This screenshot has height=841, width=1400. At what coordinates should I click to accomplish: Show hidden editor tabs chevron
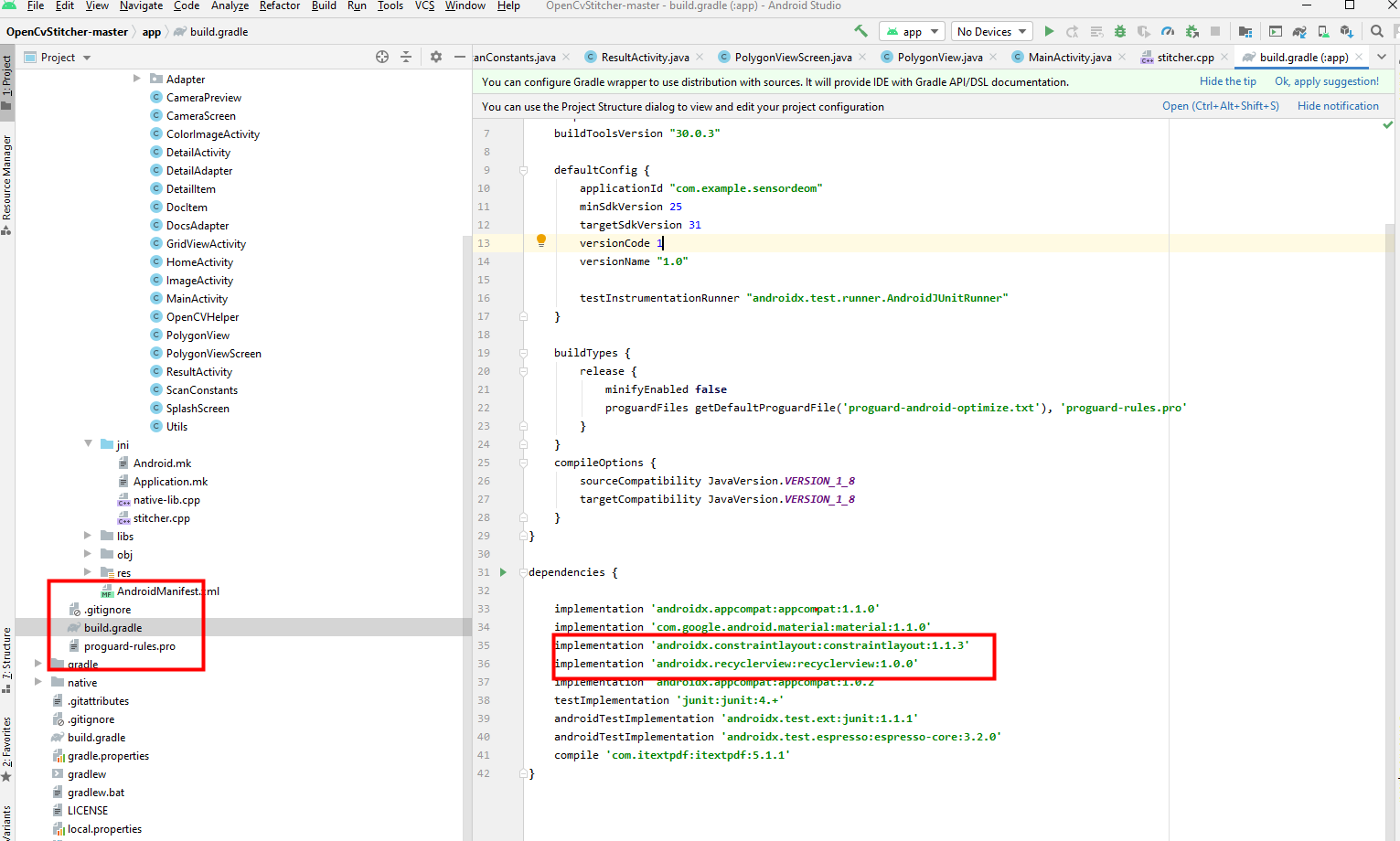1382,57
